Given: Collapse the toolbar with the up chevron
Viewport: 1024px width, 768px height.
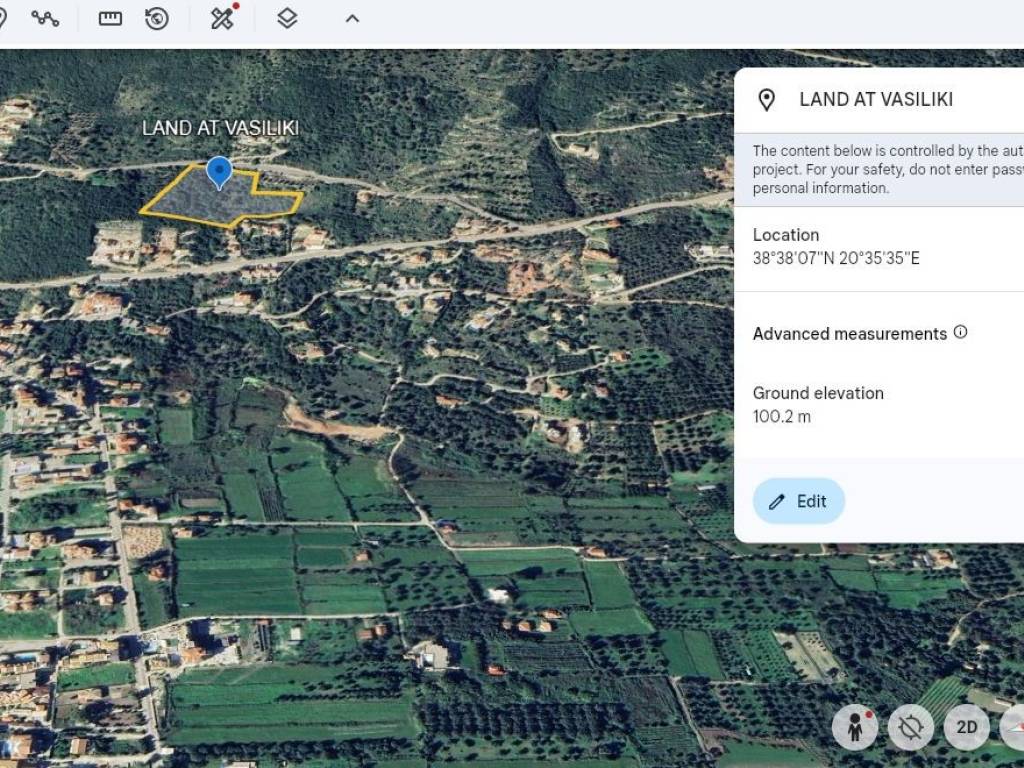Looking at the screenshot, I should [x=352, y=18].
